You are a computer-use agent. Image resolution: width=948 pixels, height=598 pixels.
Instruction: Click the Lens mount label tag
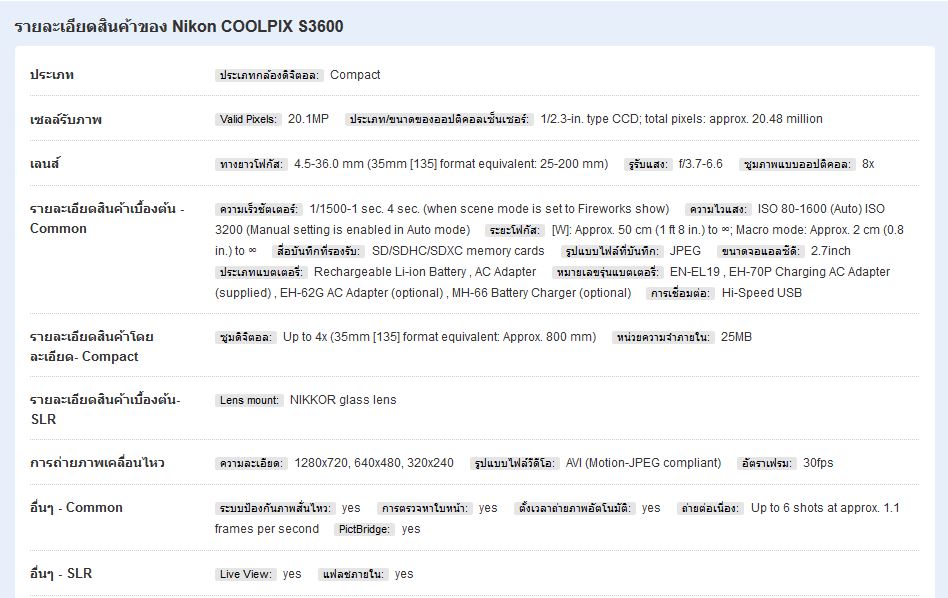pos(249,400)
